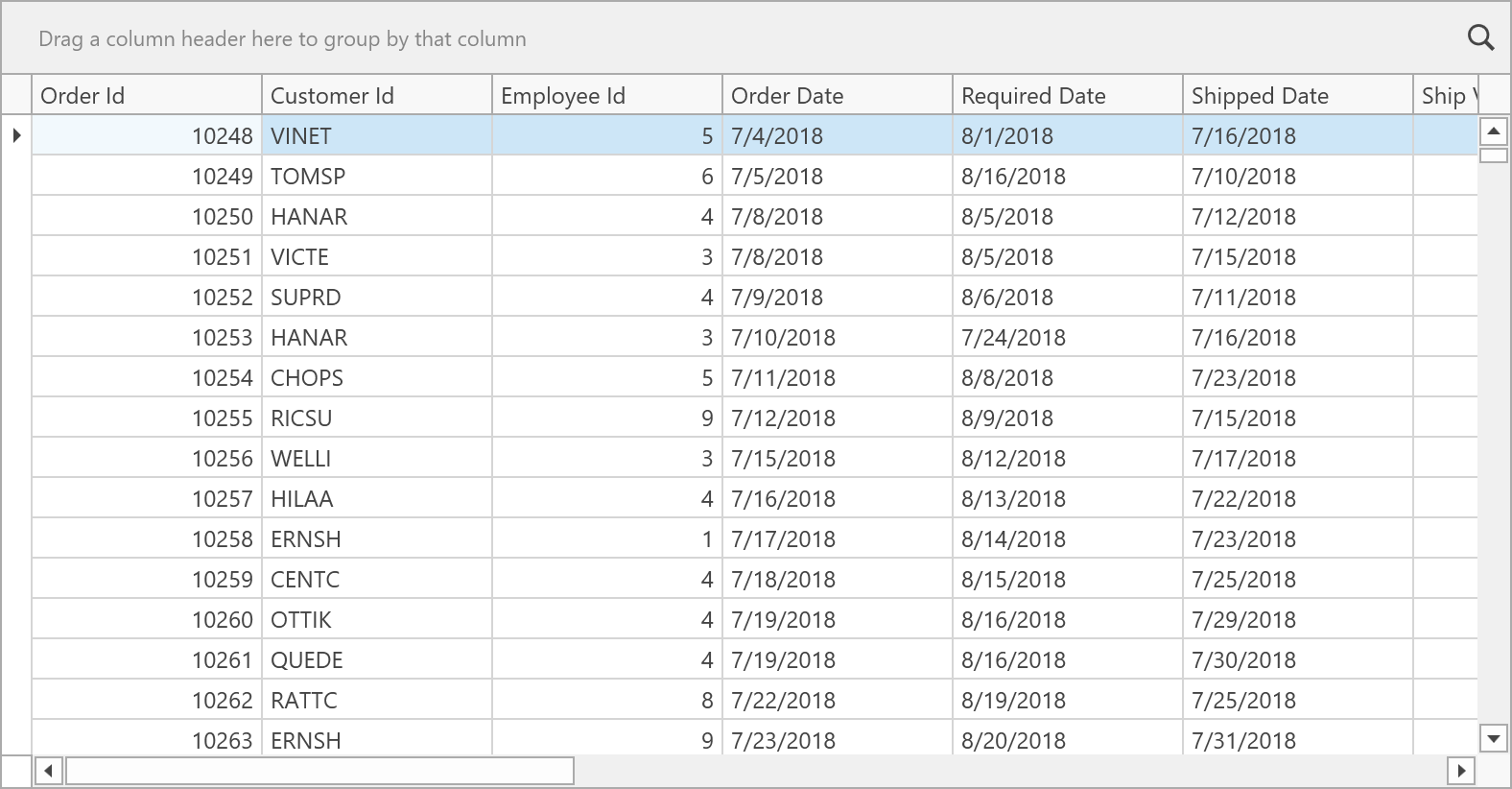Select Required Date cell 8/19/2018
This screenshot has width=1512, height=789.
[x=1068, y=700]
